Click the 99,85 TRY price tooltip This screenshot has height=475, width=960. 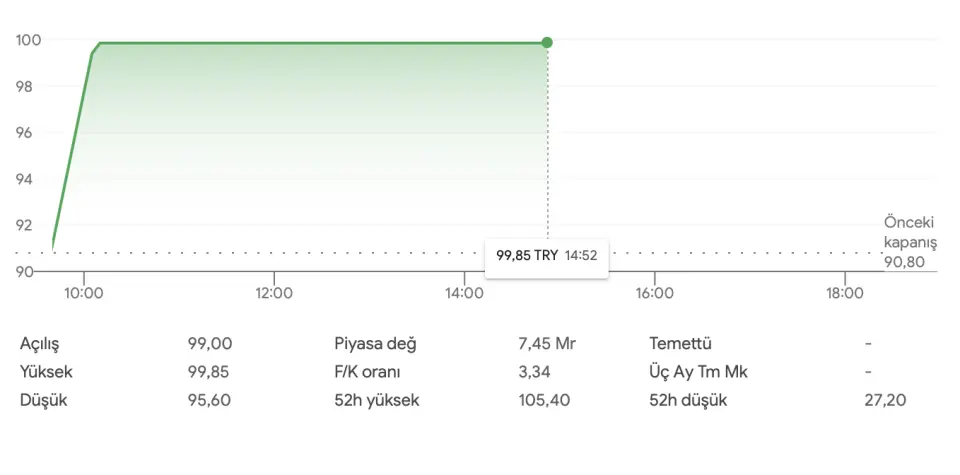coord(546,255)
